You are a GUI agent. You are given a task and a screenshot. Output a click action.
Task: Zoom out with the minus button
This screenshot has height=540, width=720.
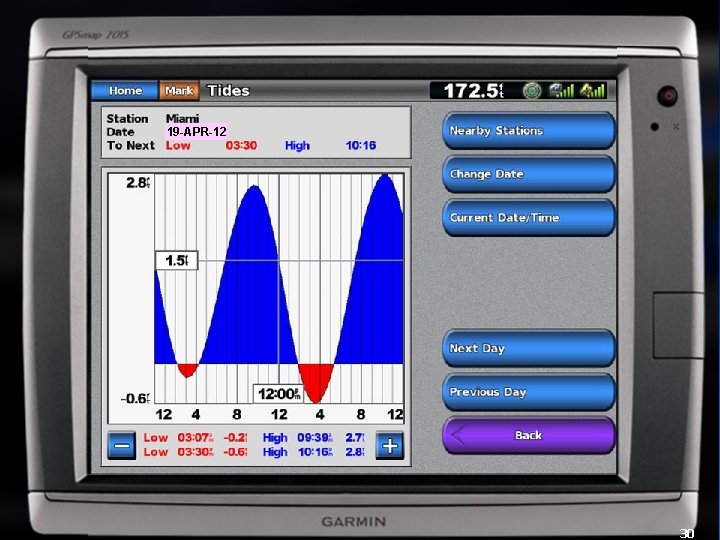tap(122, 445)
